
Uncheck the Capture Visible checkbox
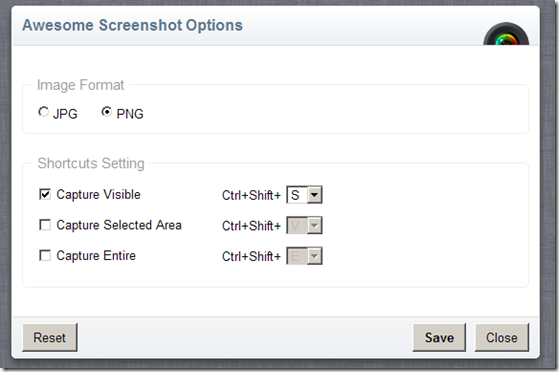45,194
